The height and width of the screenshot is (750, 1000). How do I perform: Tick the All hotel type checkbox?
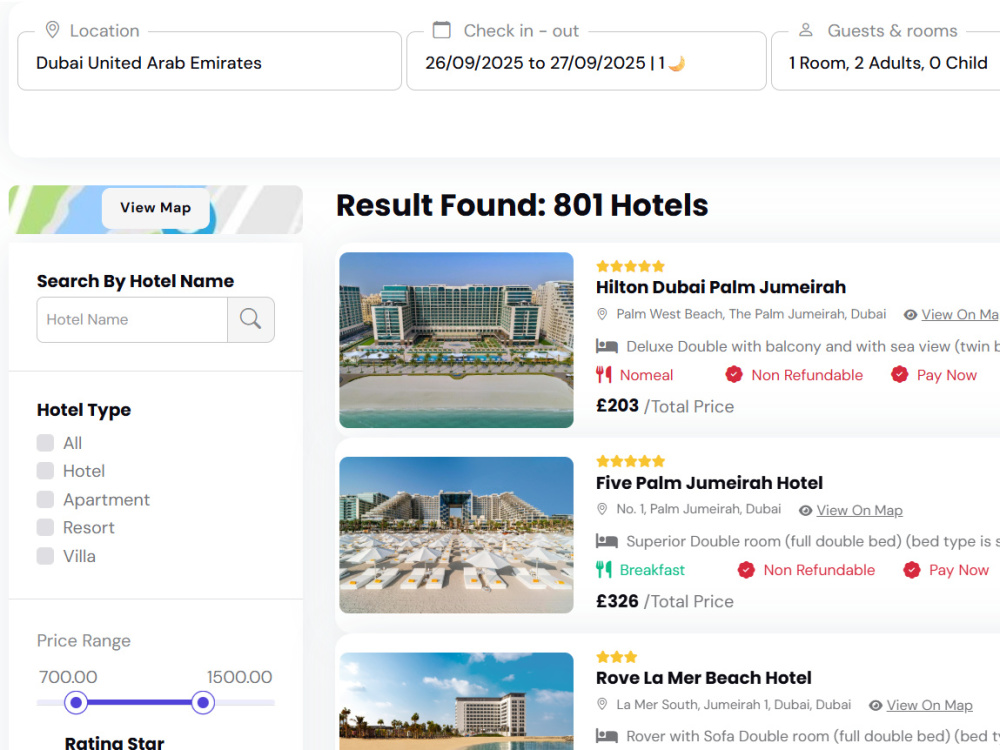(x=45, y=443)
